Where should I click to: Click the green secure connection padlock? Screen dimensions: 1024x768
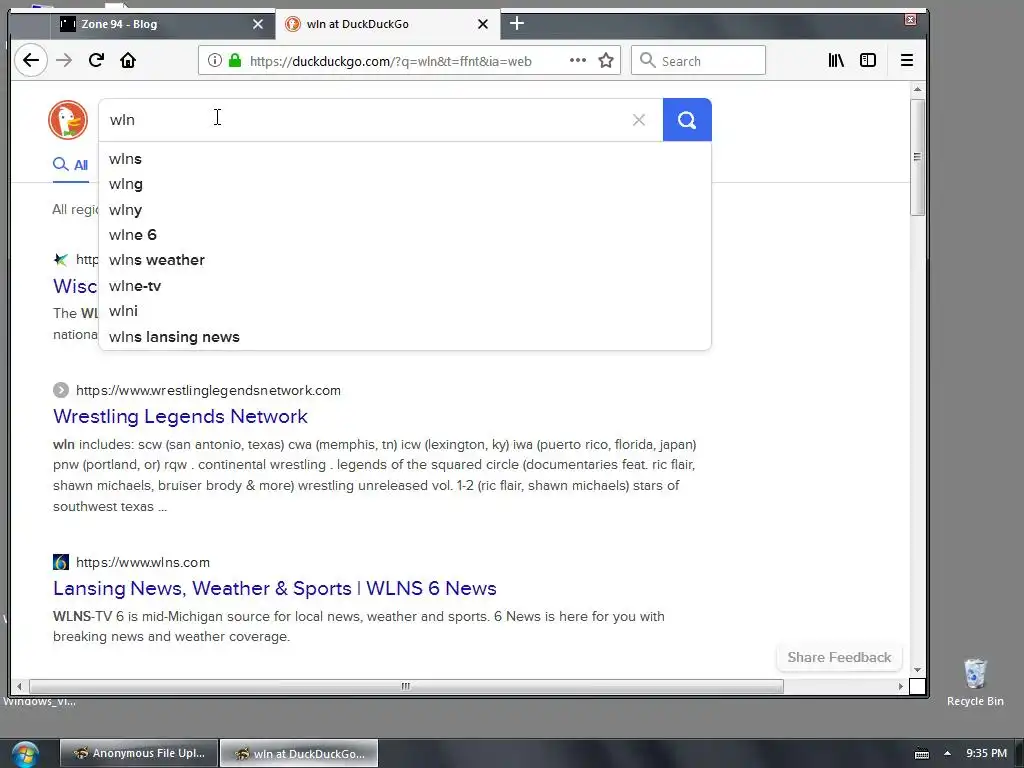click(x=235, y=61)
